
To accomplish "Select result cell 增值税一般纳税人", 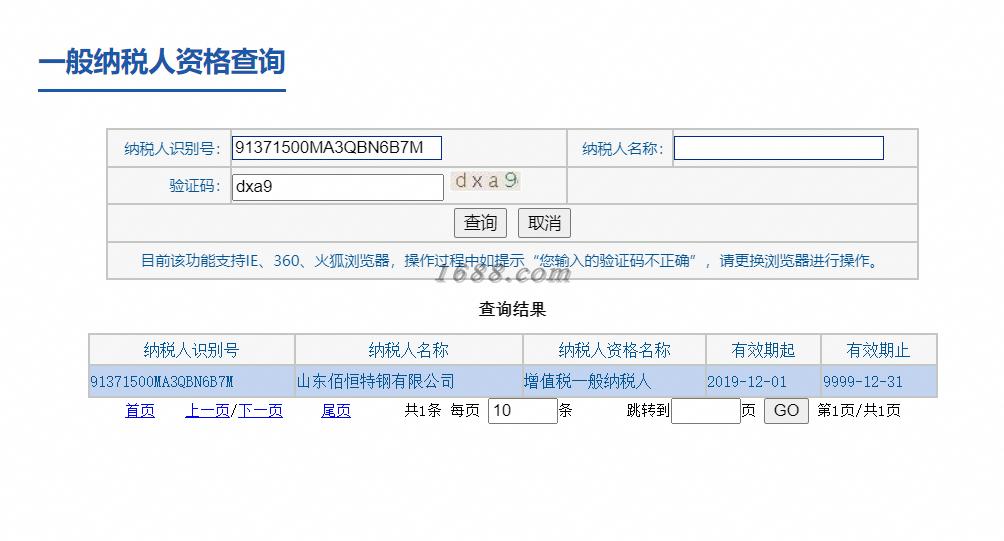I will [x=614, y=382].
